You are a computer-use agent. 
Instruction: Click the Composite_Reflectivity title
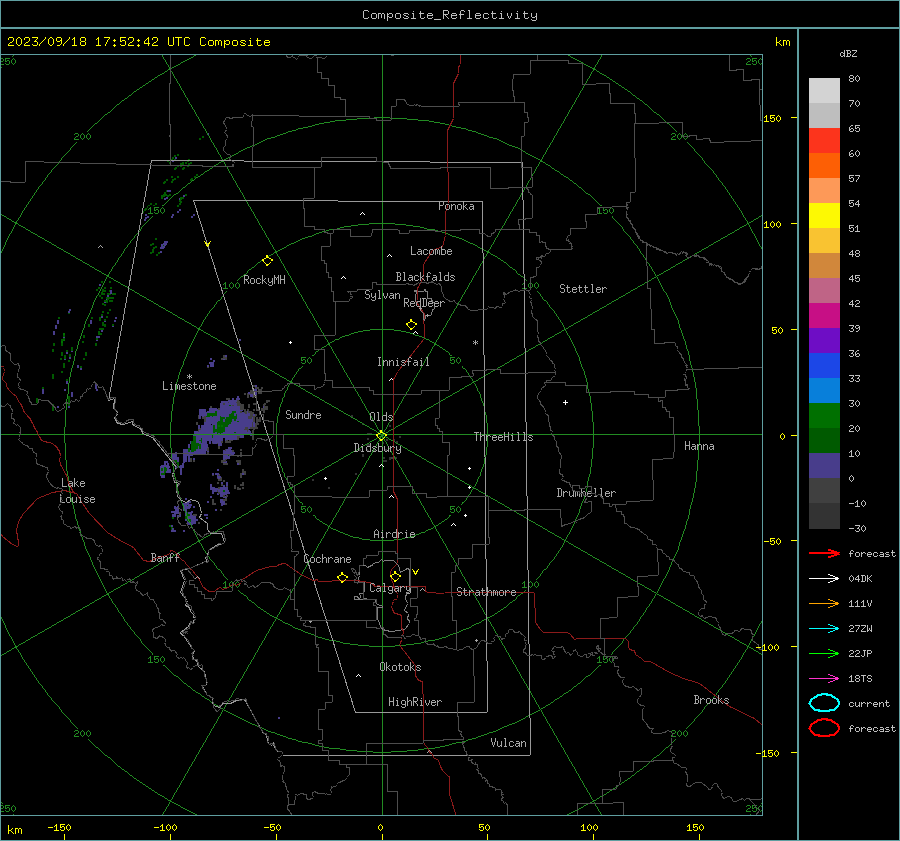[x=449, y=15]
